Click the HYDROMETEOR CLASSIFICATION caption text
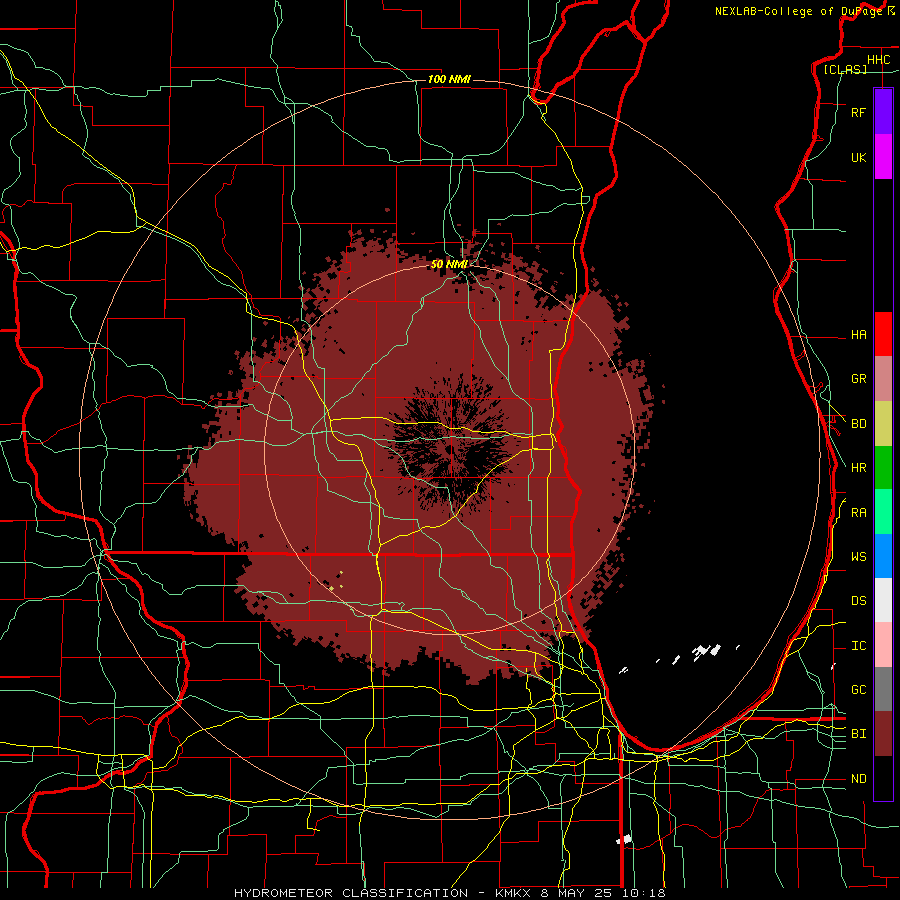This screenshot has width=900, height=900. tap(351, 893)
